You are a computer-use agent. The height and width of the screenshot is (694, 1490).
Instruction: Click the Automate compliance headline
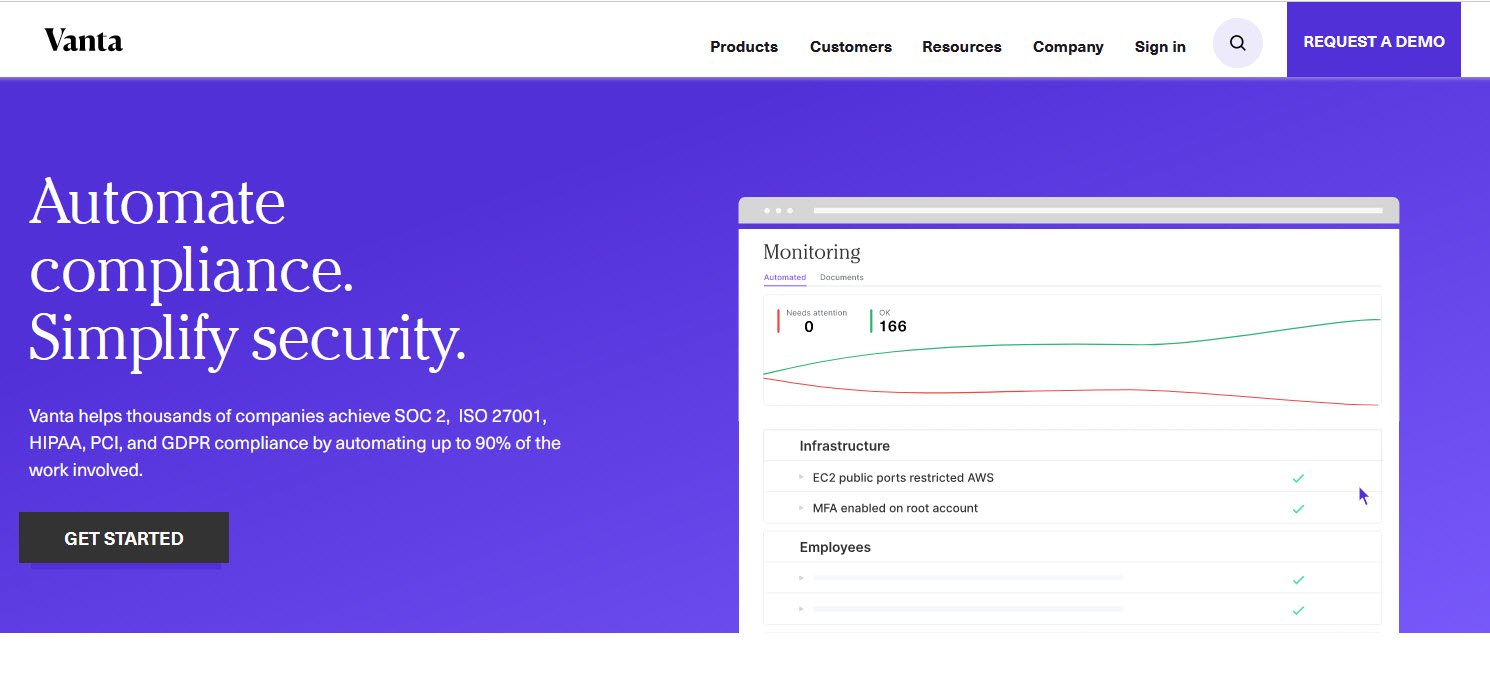248,270
